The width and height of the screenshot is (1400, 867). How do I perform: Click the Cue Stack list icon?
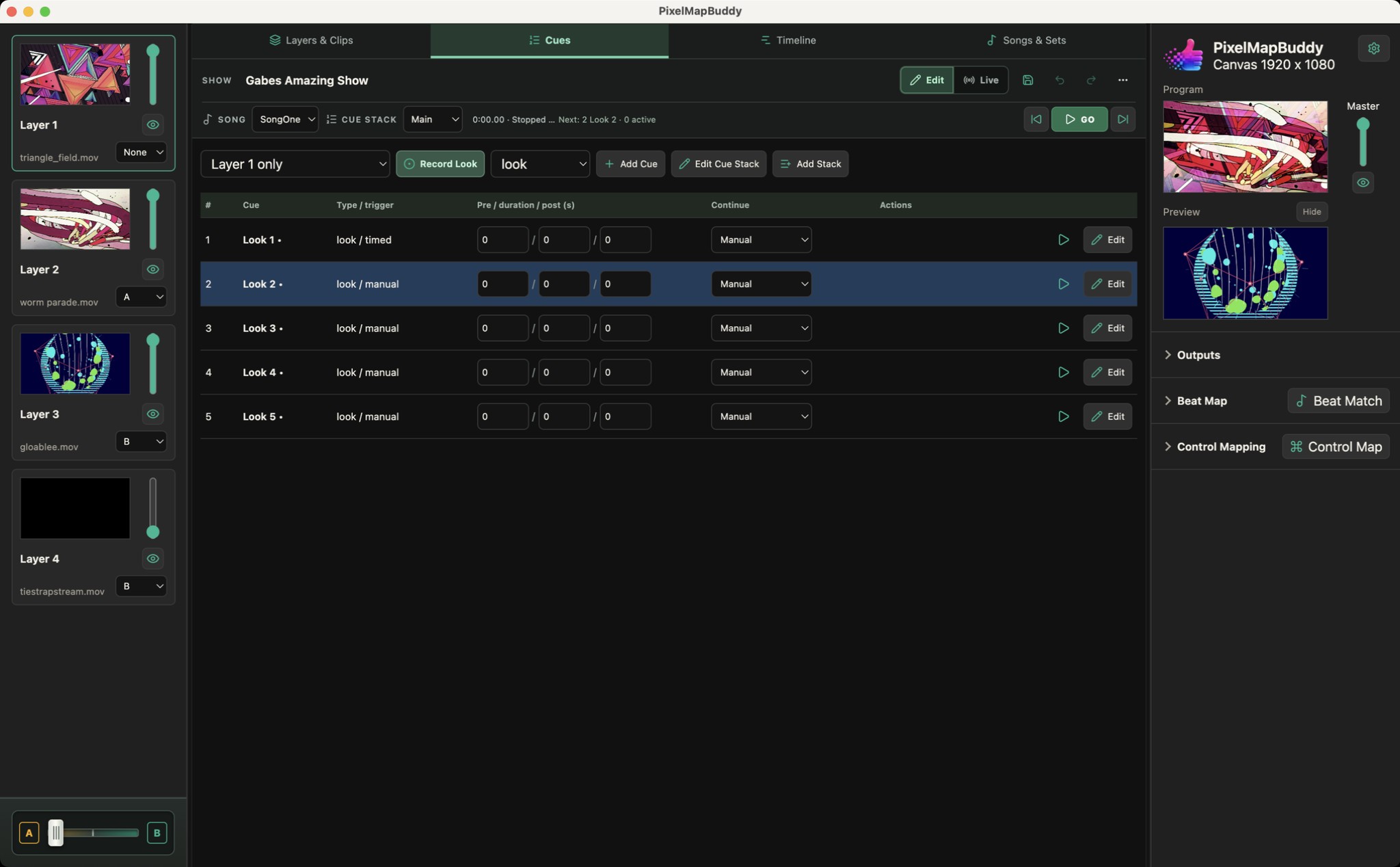[x=332, y=119]
